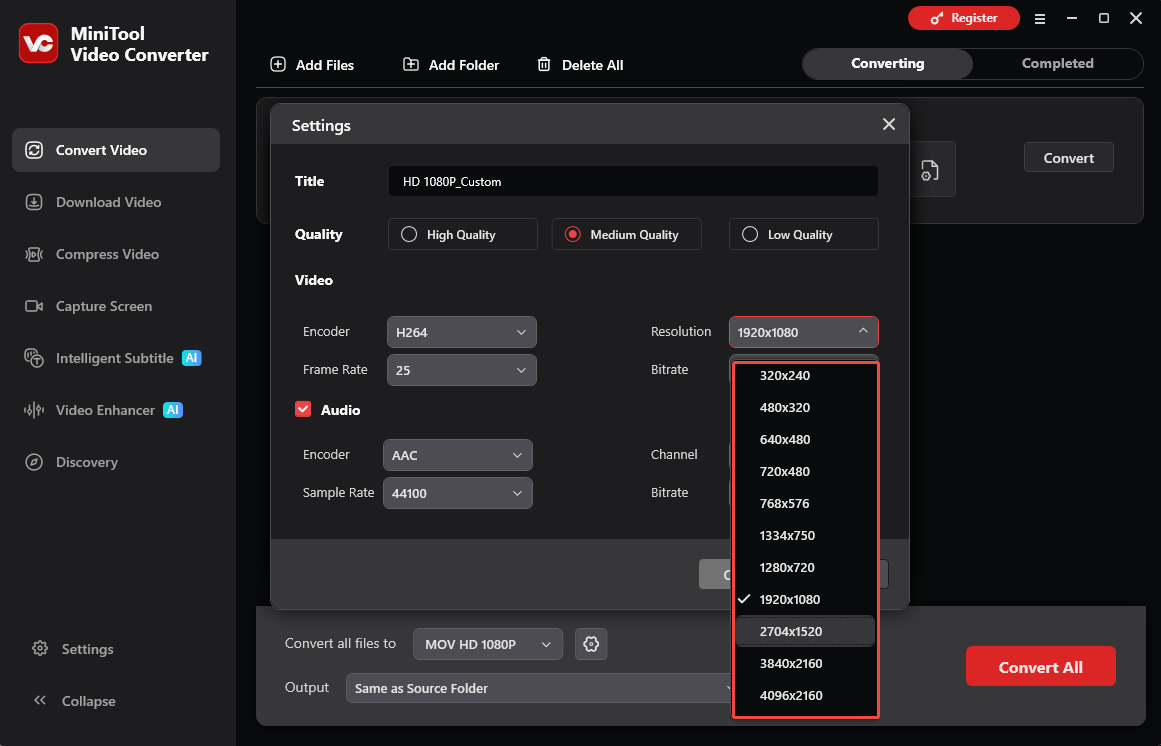The image size is (1161, 746).
Task: Click the Add Files plus icon
Action: 278,64
